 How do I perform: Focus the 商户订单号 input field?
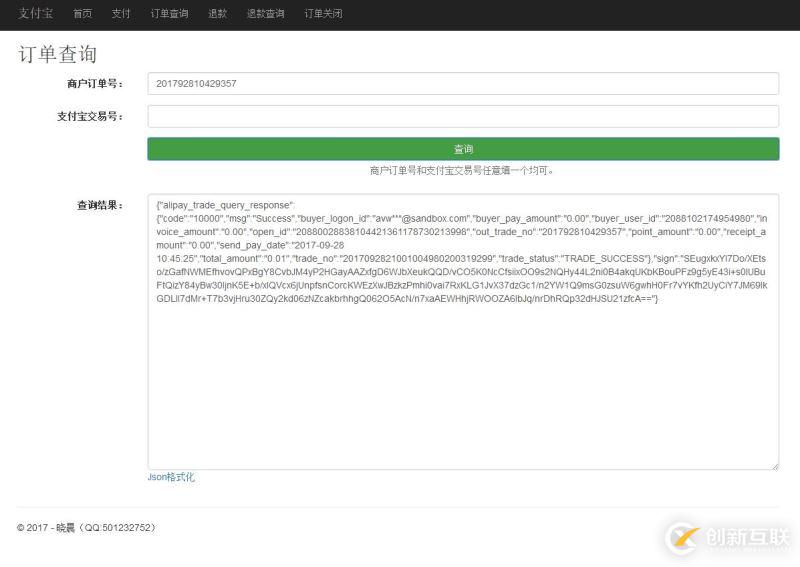pos(463,84)
